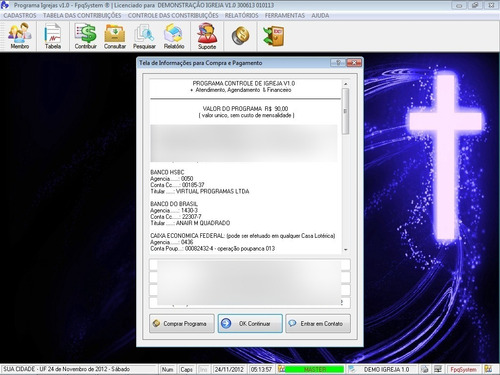Click the status bar icon left of MASTER
This screenshot has width=500, height=375.
pyautogui.click(x=281, y=369)
